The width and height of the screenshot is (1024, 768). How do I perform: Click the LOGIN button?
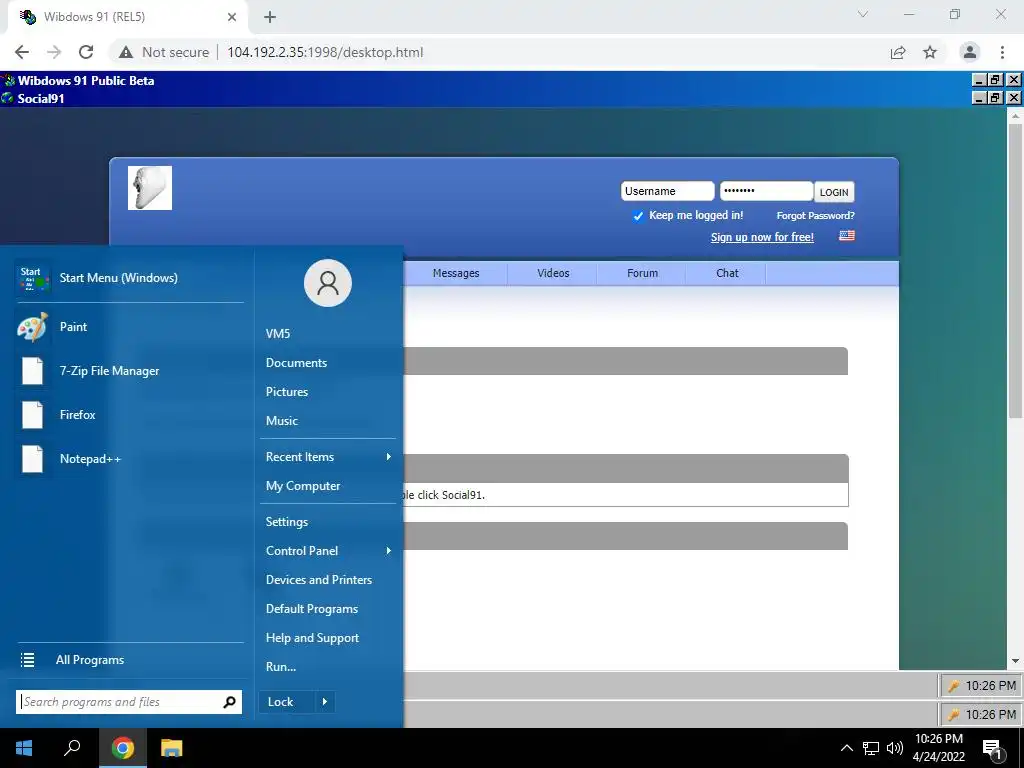tap(834, 192)
